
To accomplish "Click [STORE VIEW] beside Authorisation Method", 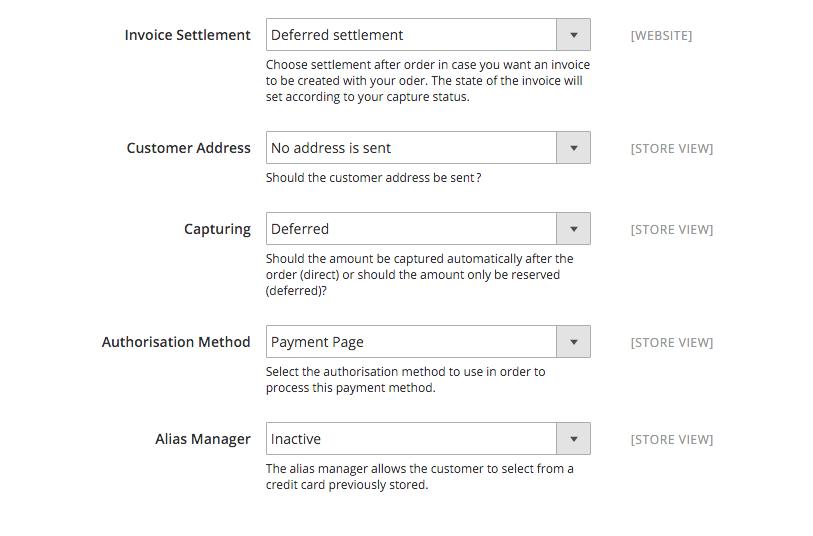I will tap(671, 343).
